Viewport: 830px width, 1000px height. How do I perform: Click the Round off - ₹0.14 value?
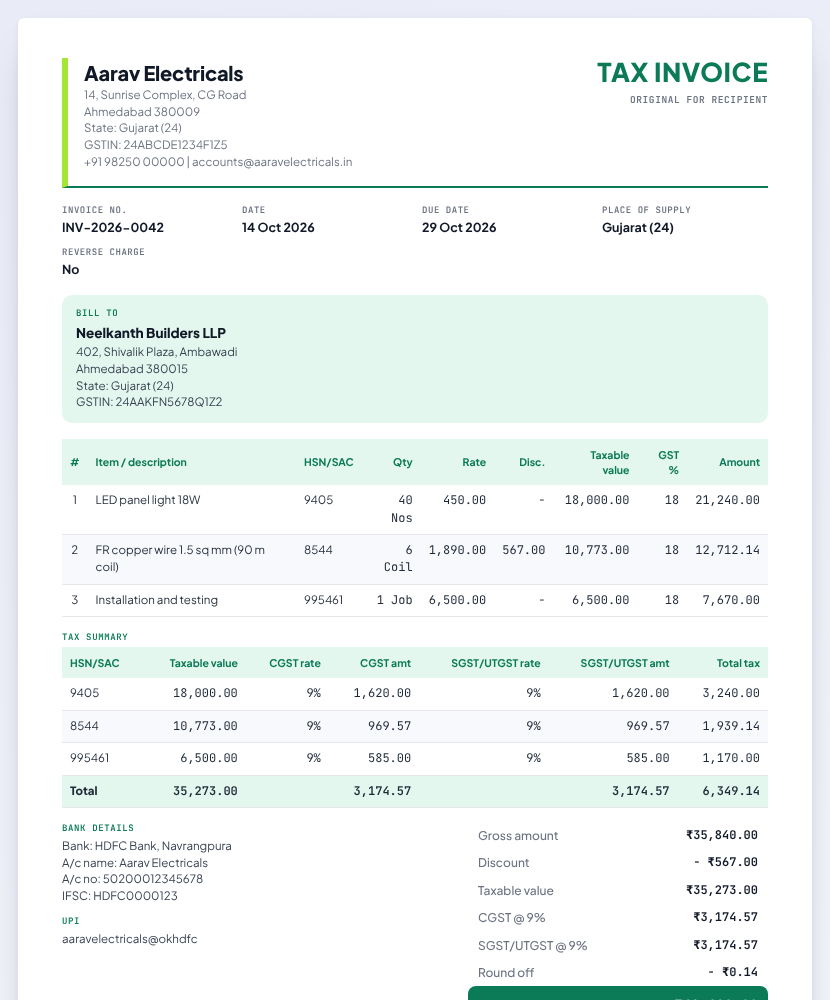click(x=733, y=973)
